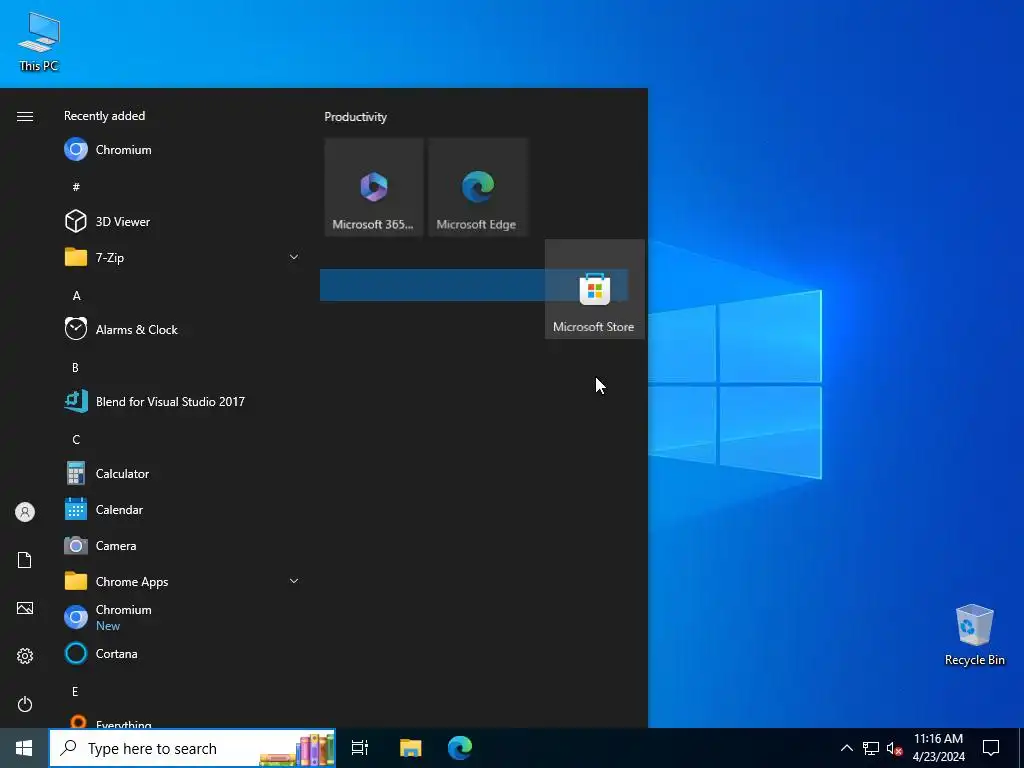Open File Explorer from taskbar
This screenshot has width=1024, height=768.
click(x=411, y=748)
